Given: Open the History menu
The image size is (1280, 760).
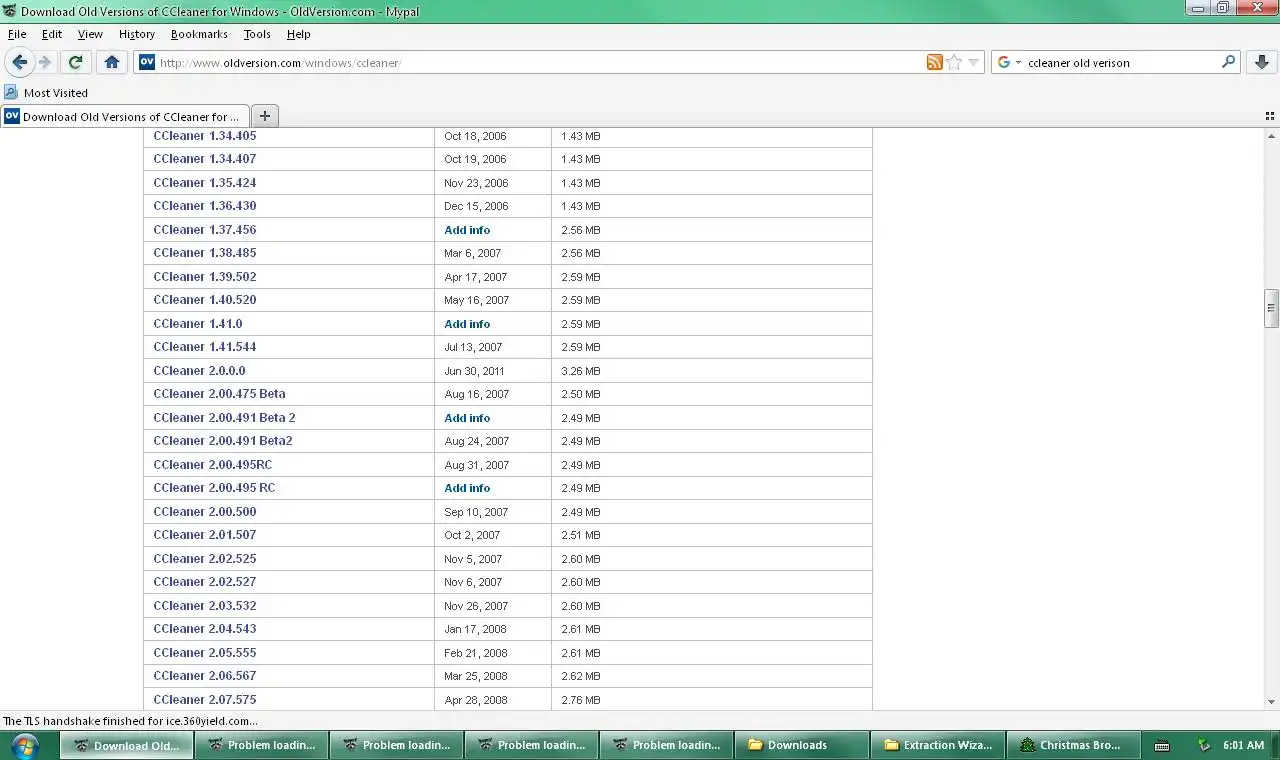Looking at the screenshot, I should tap(137, 34).
